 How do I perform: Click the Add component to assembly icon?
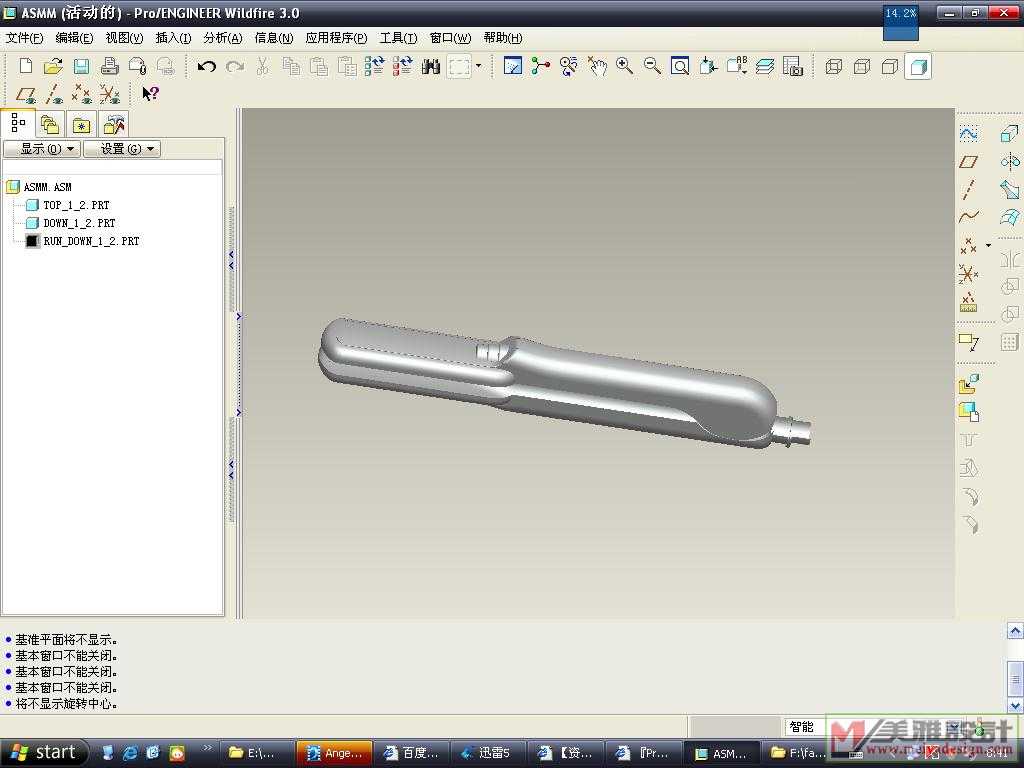coord(968,384)
